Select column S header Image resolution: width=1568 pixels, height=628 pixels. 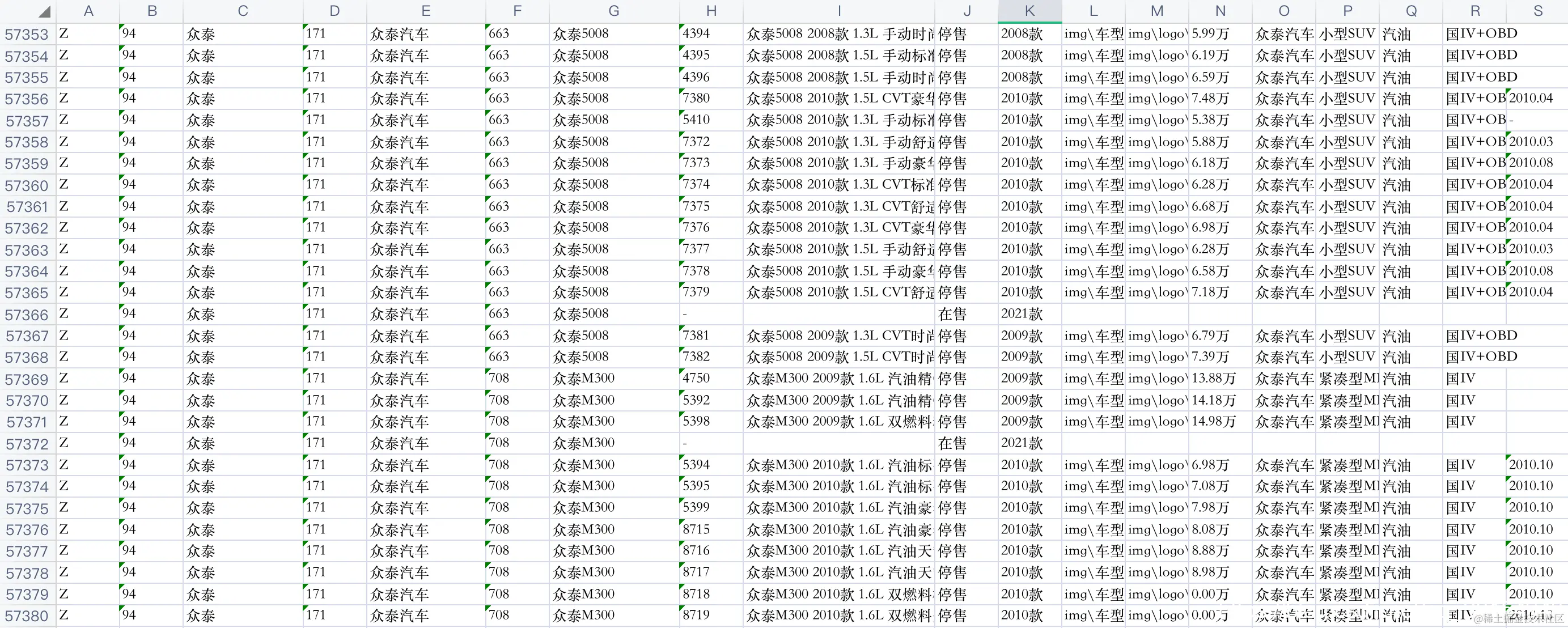1537,11
